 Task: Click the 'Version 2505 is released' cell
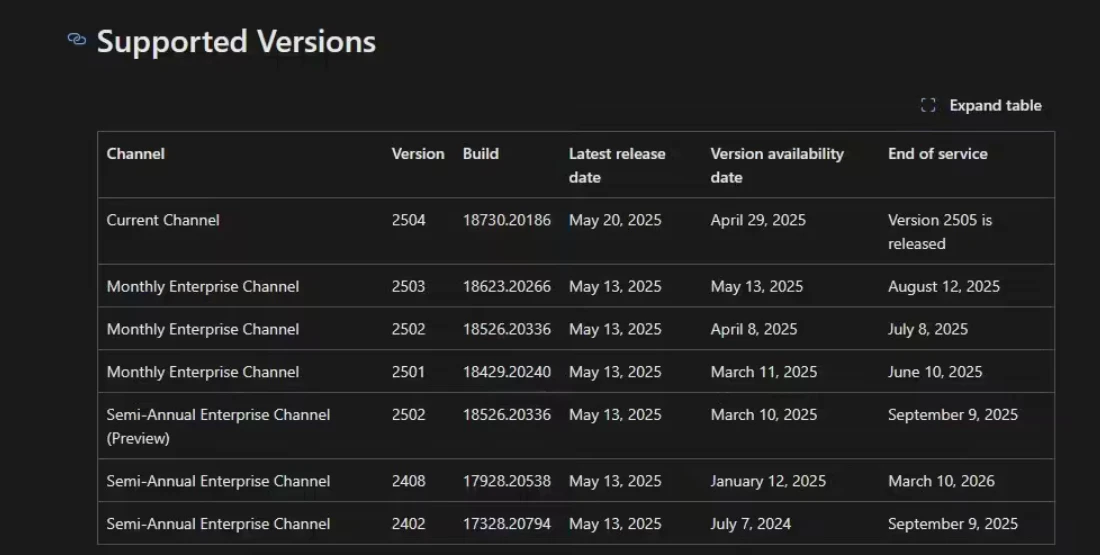tap(939, 231)
